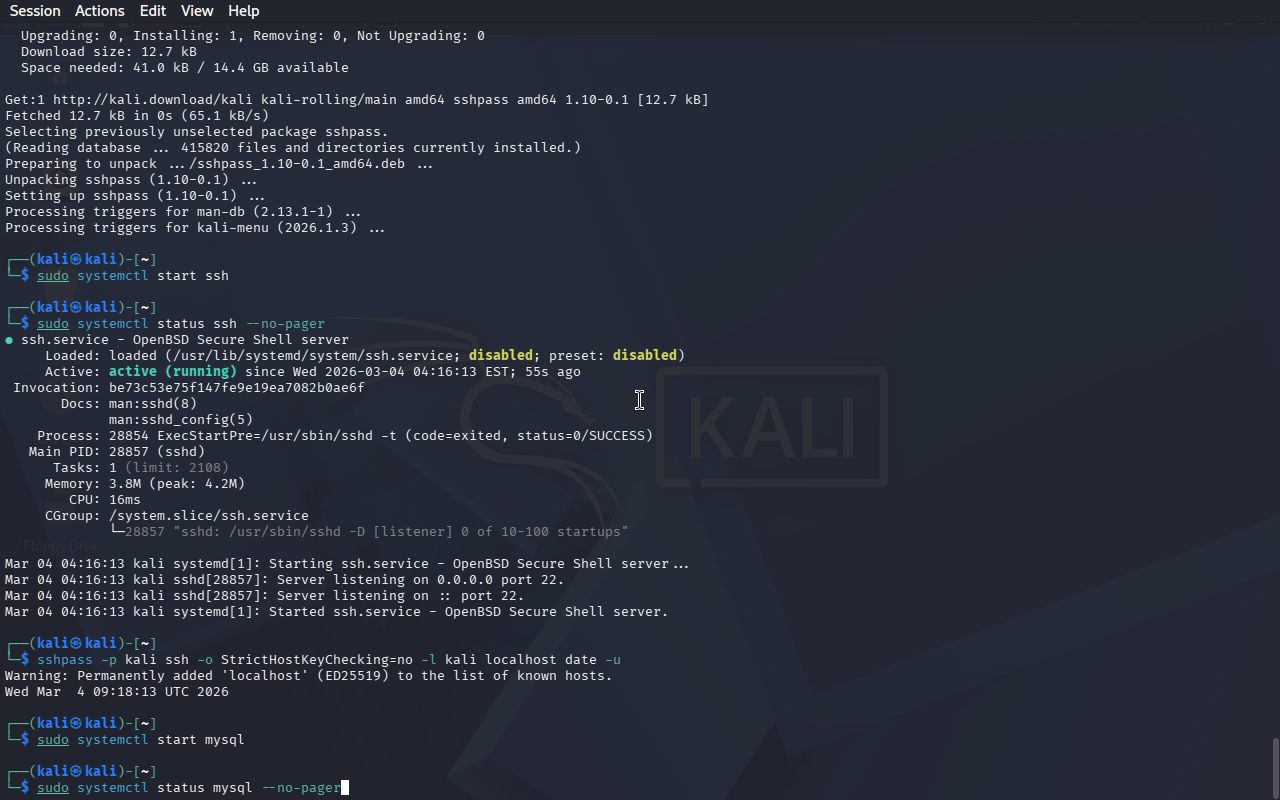Open the Actions menu
Screen dimensions: 1280x800
tap(100, 11)
